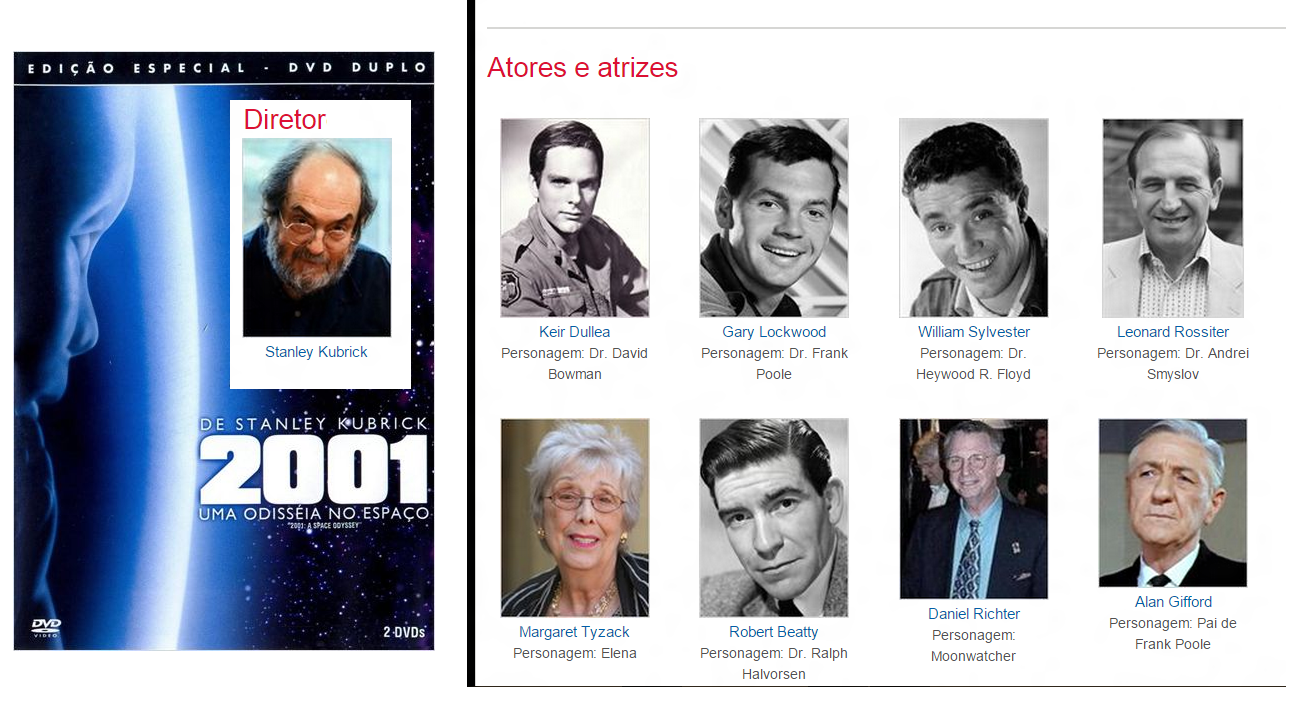Open the Alan Gifford name link
This screenshot has height=710, width=1302.
pyautogui.click(x=1173, y=602)
